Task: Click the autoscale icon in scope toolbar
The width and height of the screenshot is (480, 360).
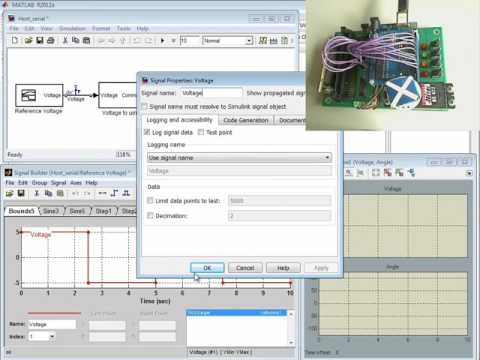Action: tap(376, 172)
